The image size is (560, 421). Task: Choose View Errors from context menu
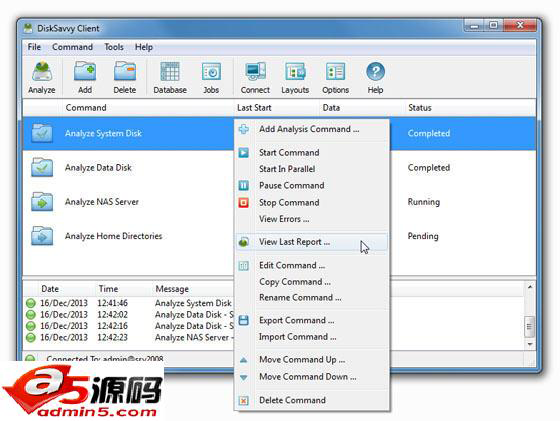[284, 219]
